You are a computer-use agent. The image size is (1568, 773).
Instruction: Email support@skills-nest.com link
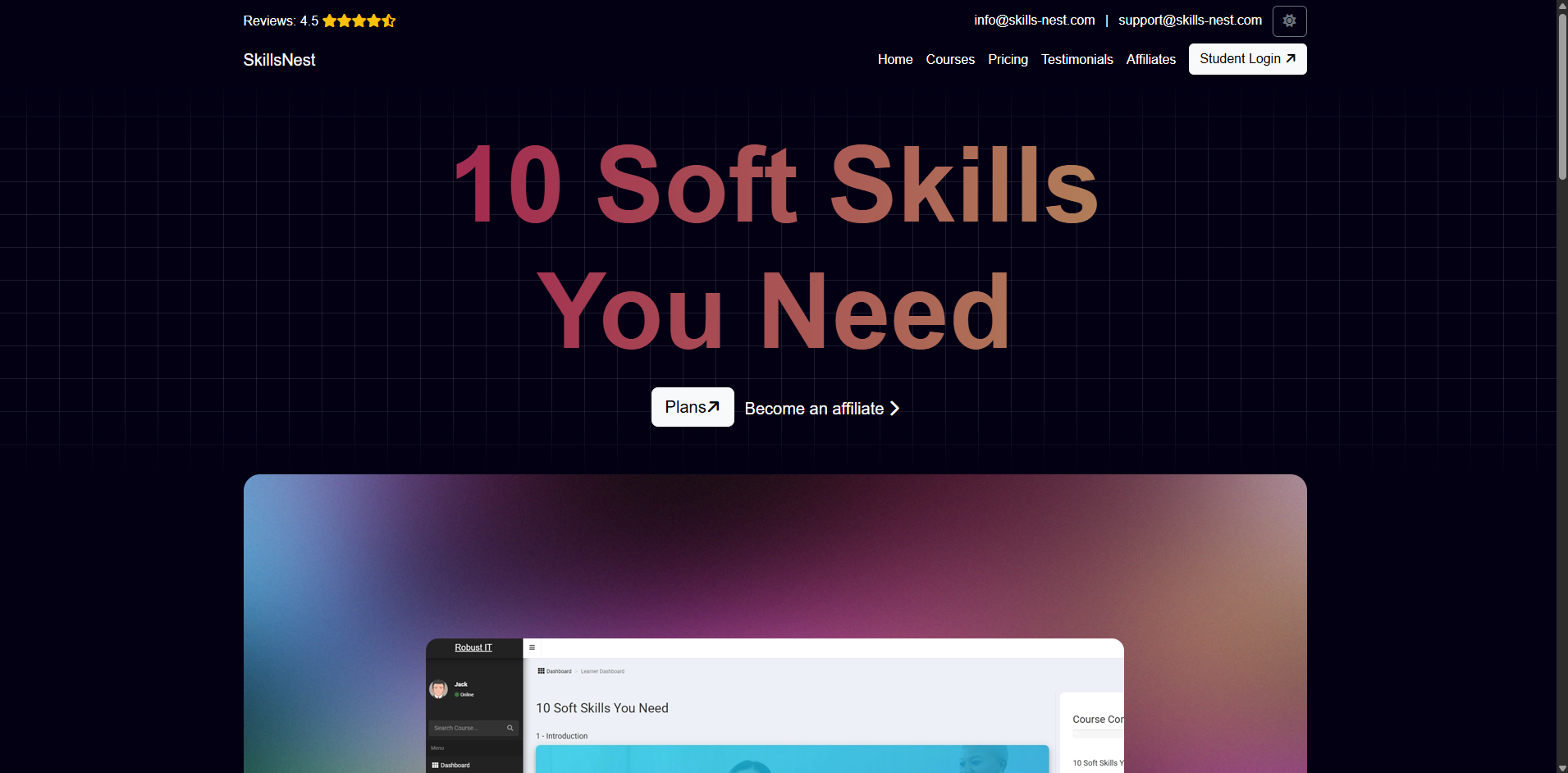1190,20
